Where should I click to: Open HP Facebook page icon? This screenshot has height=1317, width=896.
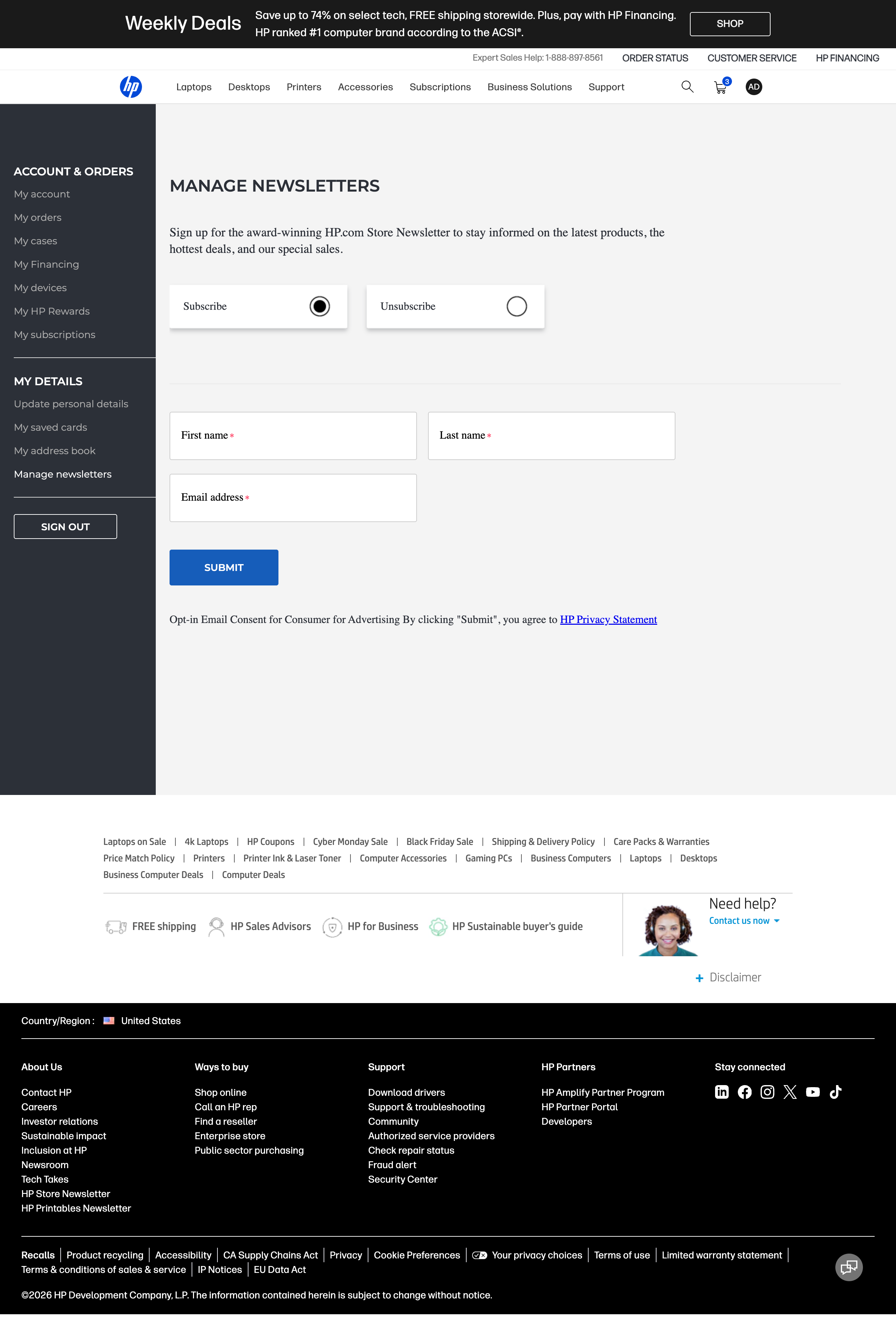tap(744, 1092)
